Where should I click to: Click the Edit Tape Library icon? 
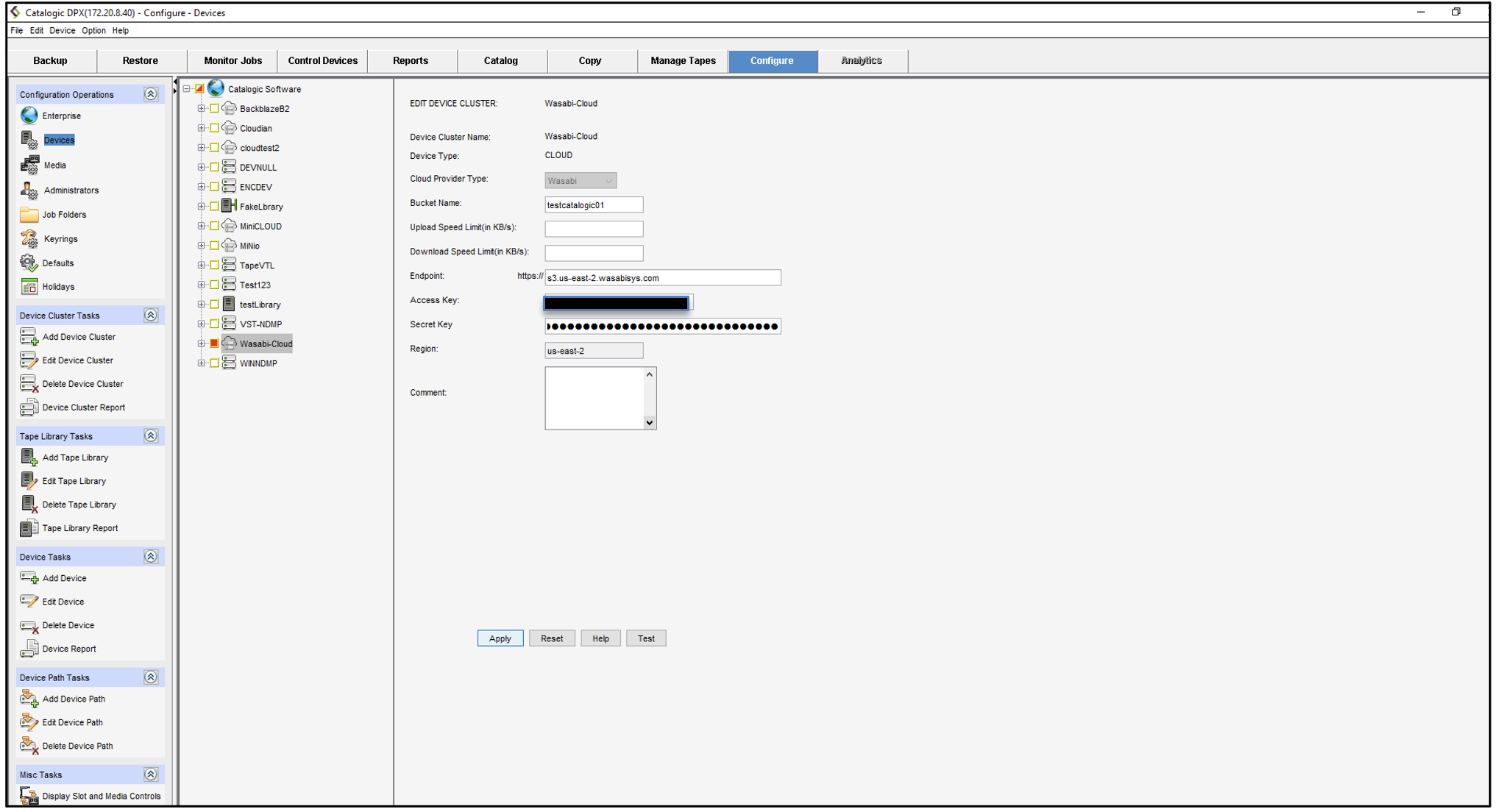29,481
